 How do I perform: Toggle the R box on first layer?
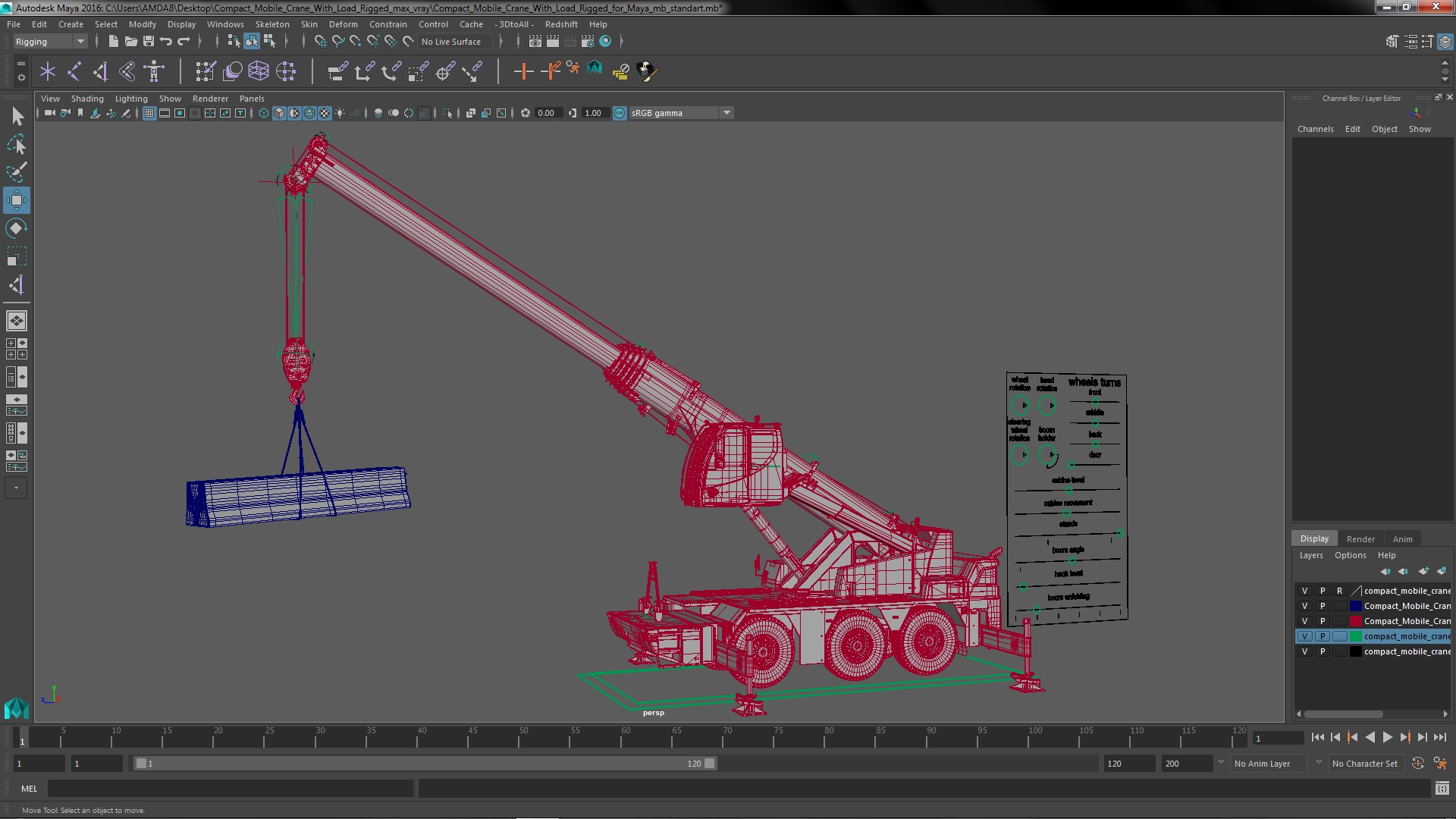click(1339, 591)
